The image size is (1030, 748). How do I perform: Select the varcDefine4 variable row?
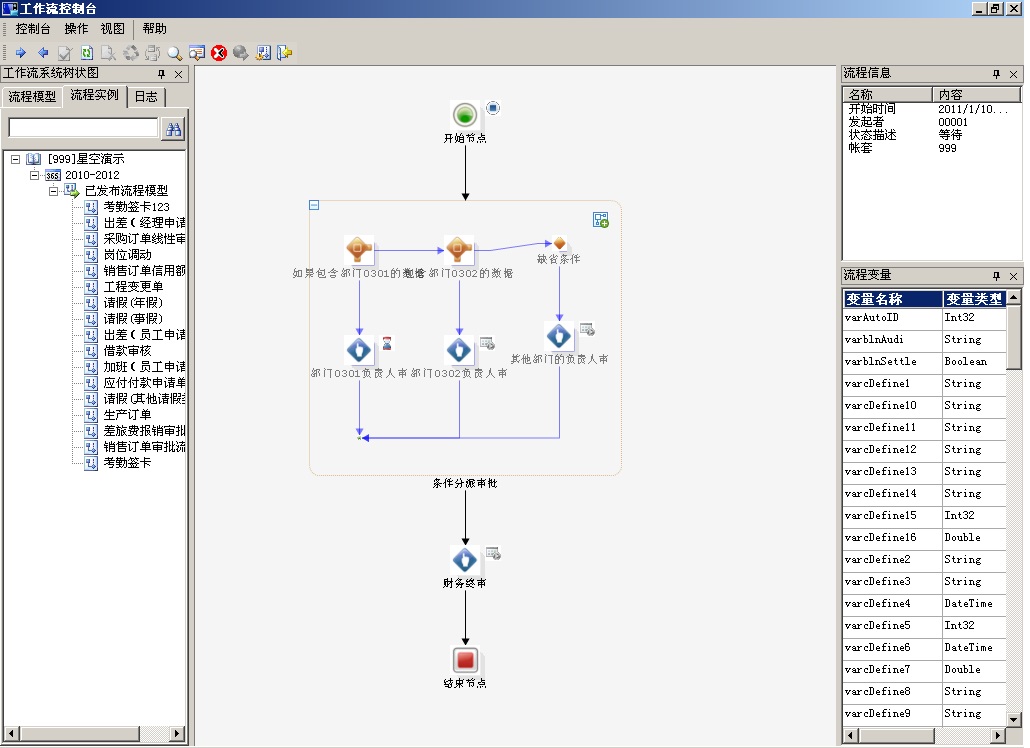[x=924, y=604]
